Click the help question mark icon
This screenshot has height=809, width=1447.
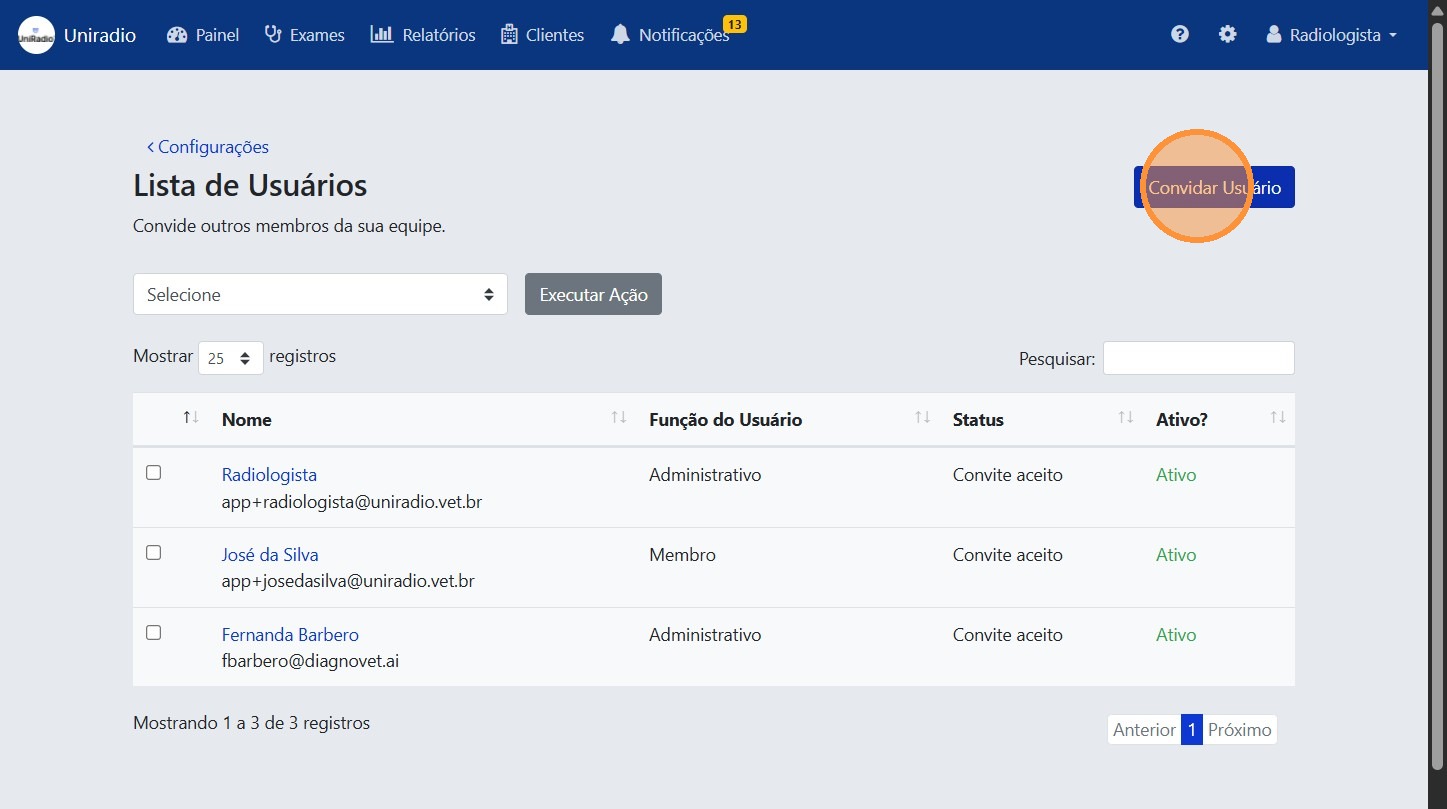(1180, 33)
